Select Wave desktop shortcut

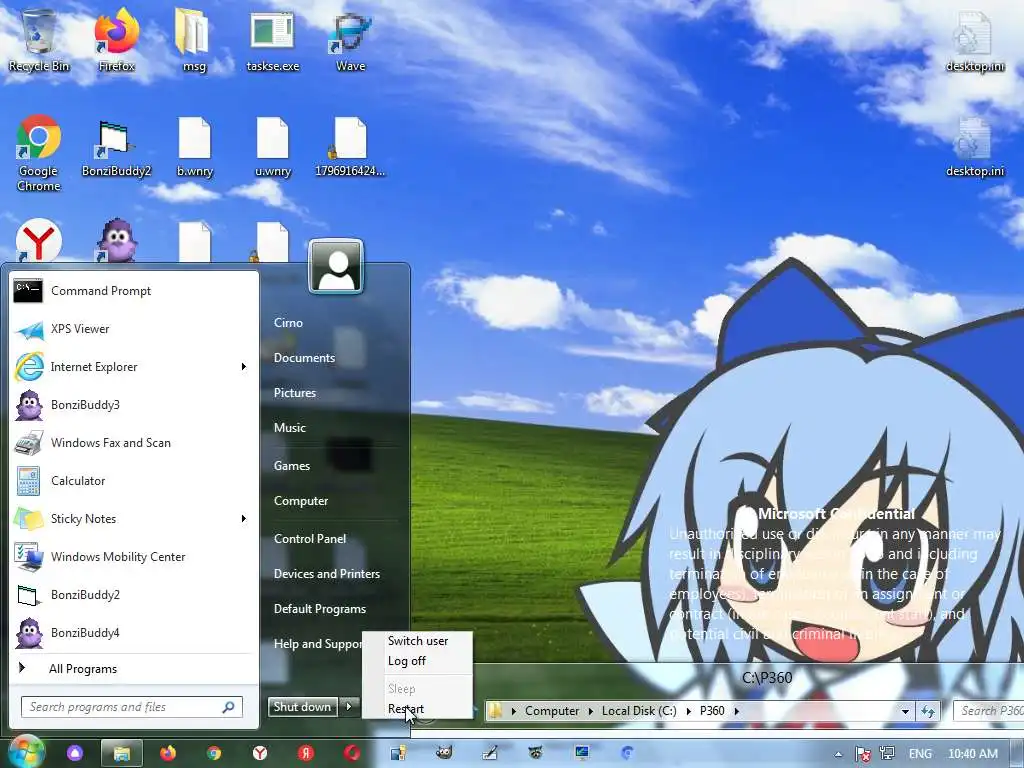coord(350,40)
